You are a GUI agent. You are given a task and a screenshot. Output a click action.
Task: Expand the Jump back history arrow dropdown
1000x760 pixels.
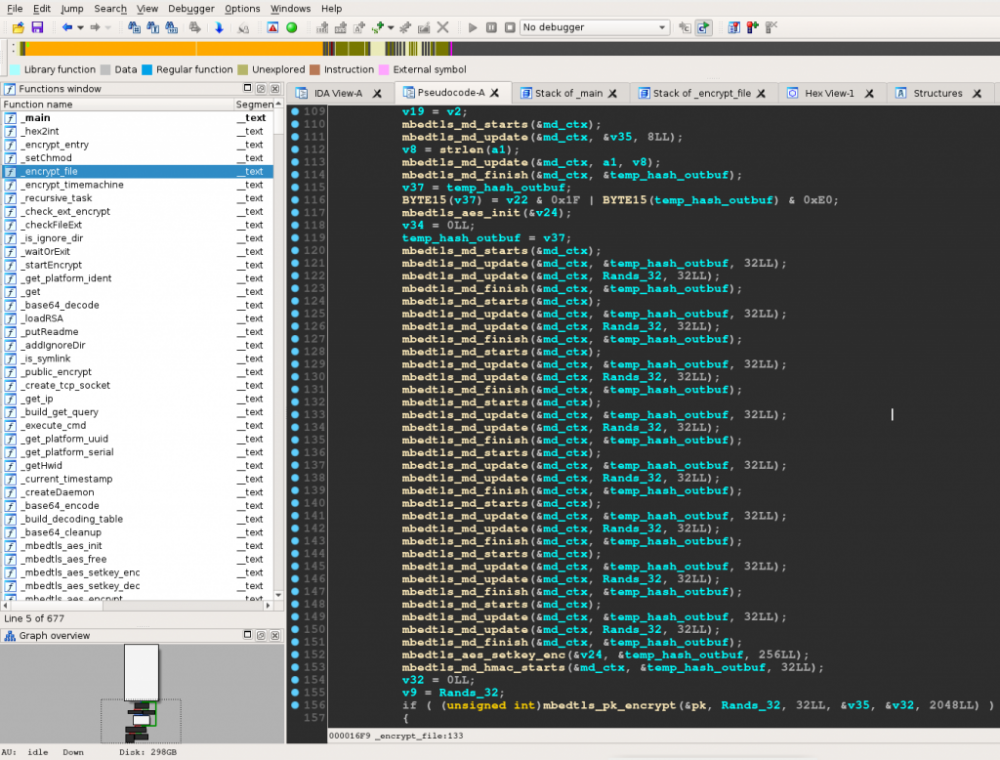click(x=80, y=27)
